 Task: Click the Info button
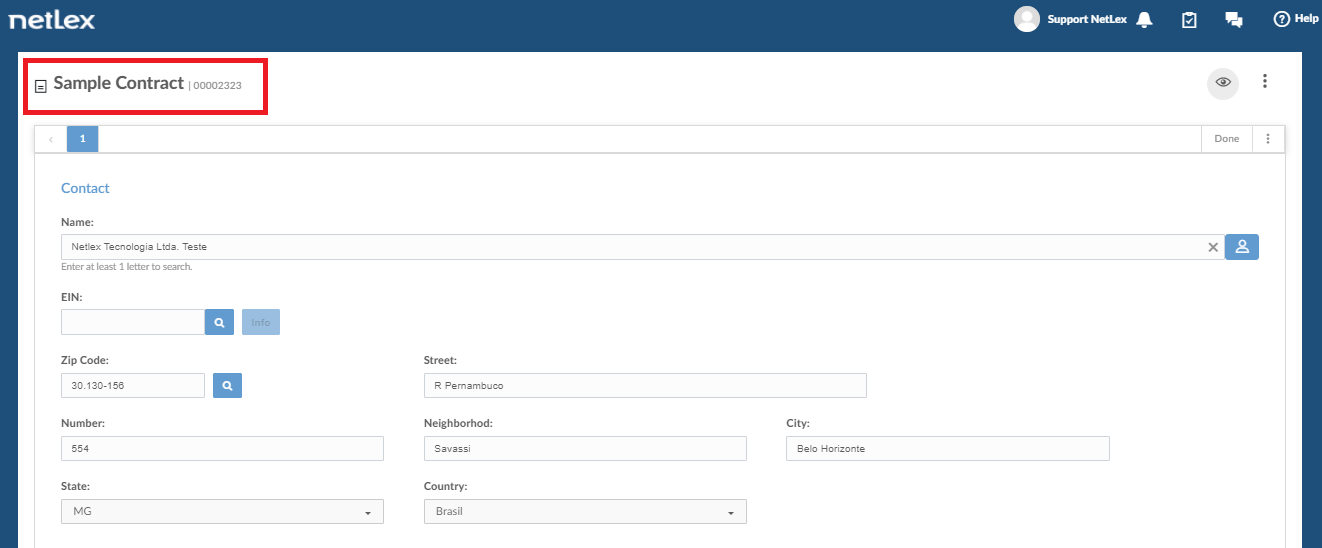[261, 322]
